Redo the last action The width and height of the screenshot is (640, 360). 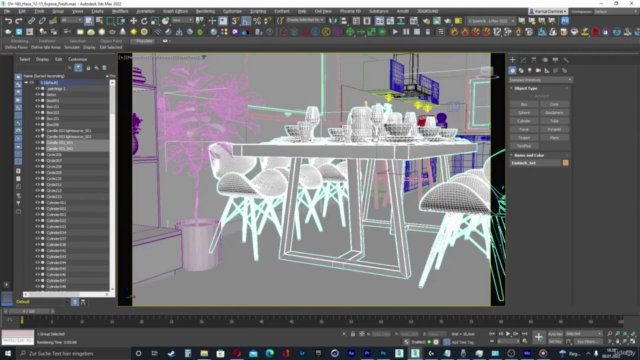coord(19,21)
